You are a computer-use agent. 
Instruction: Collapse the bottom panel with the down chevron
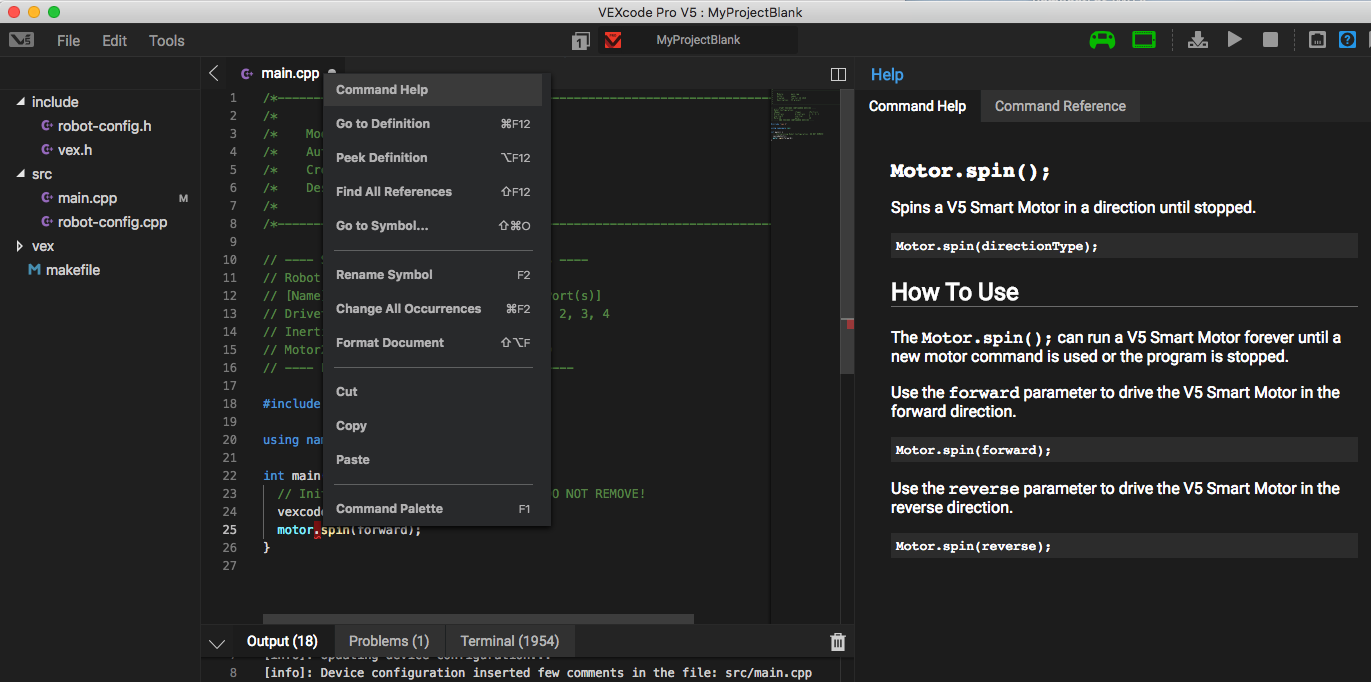pos(217,643)
